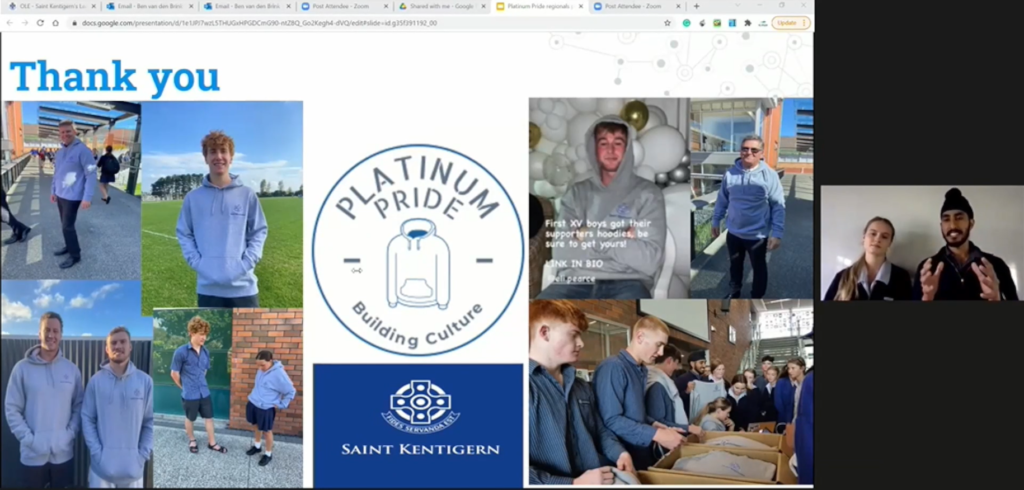1024x490 pixels.
Task: Open the browser home page
Action: pyautogui.click(x=56, y=22)
